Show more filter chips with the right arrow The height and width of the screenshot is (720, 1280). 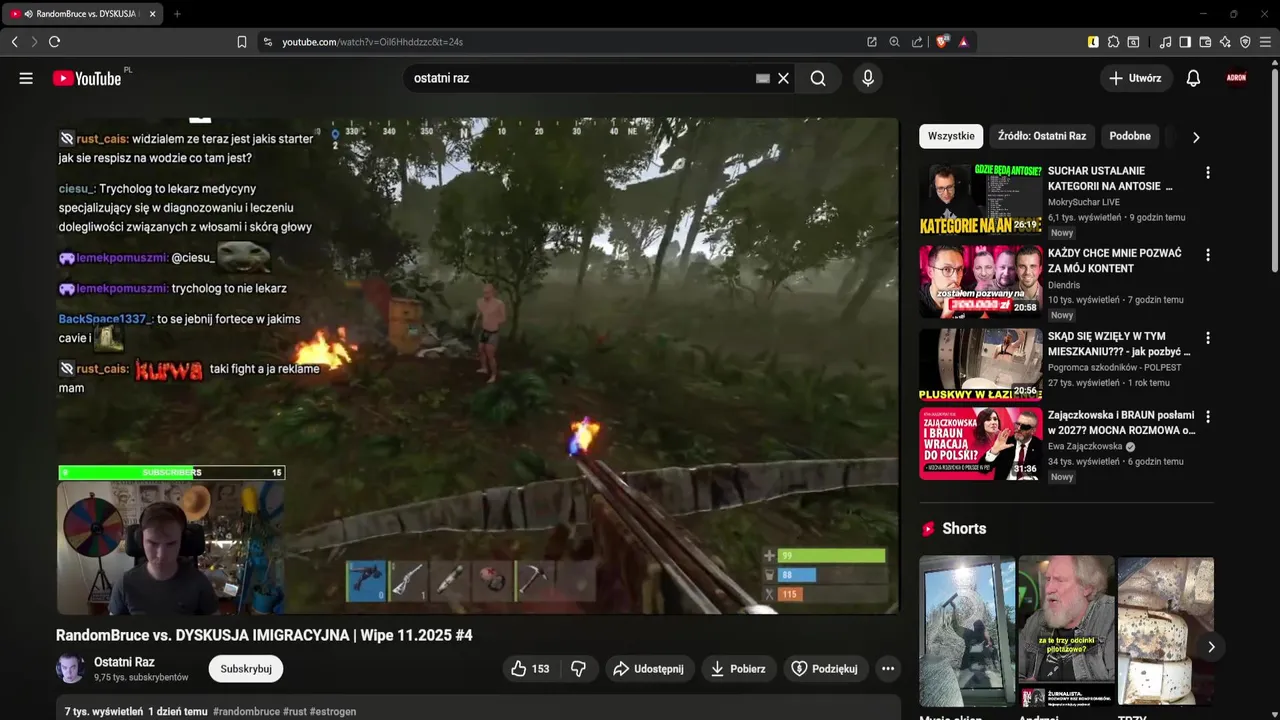[1196, 137]
